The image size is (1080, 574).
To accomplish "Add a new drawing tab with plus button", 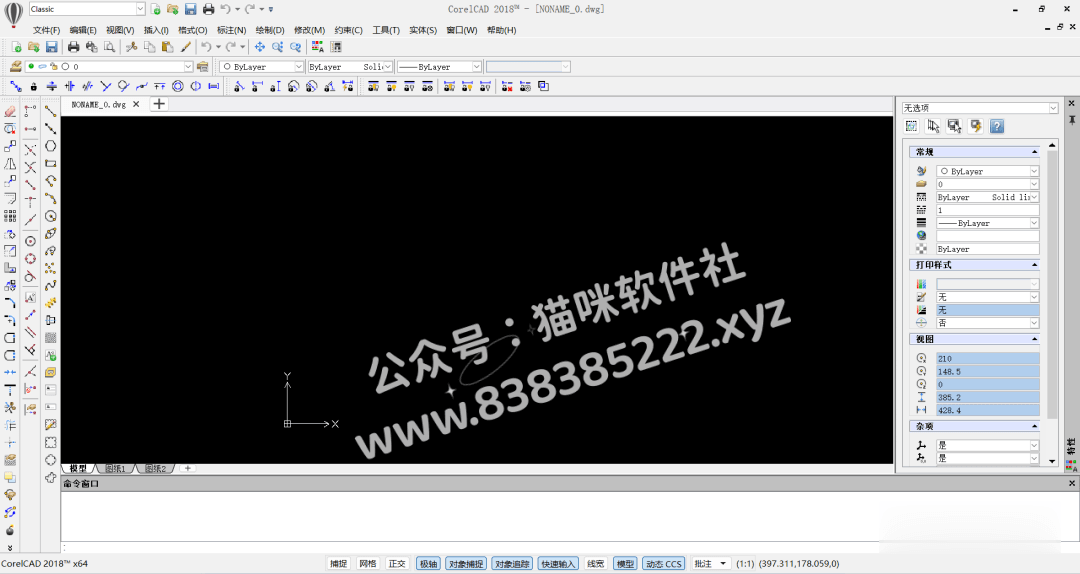I will pyautogui.click(x=159, y=104).
